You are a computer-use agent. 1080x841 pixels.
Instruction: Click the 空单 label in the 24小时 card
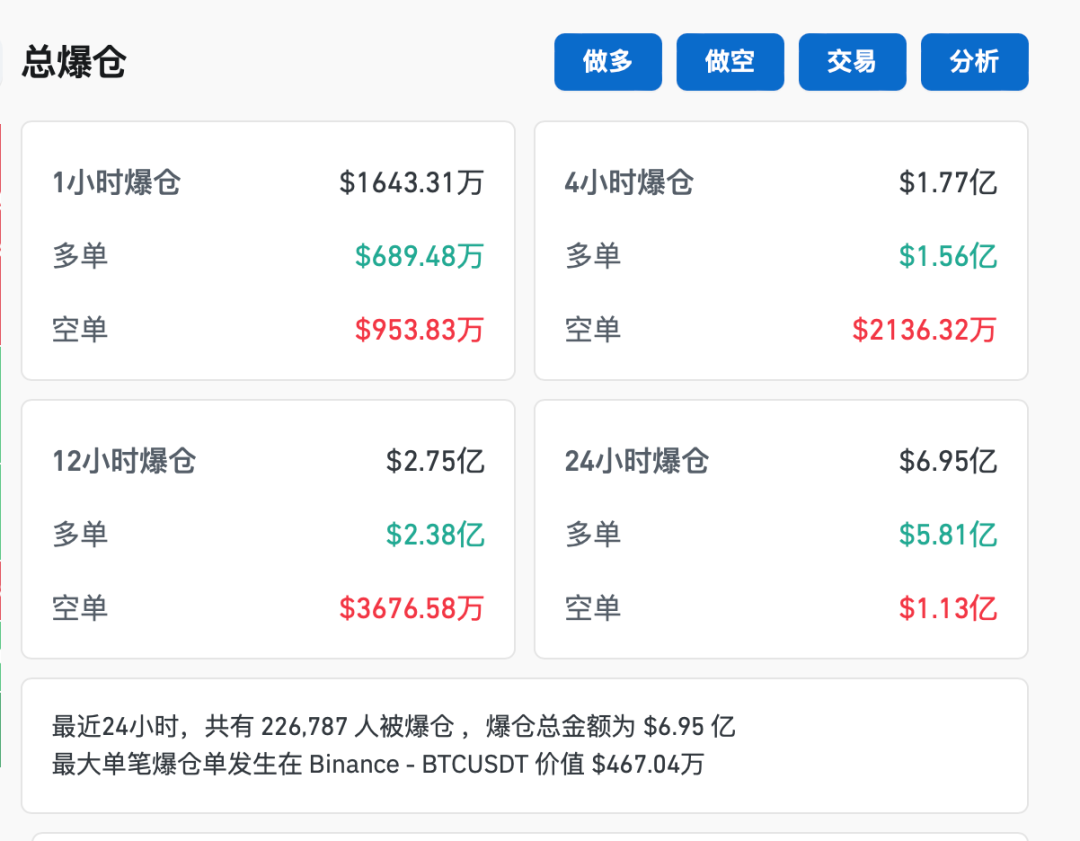[x=592, y=608]
